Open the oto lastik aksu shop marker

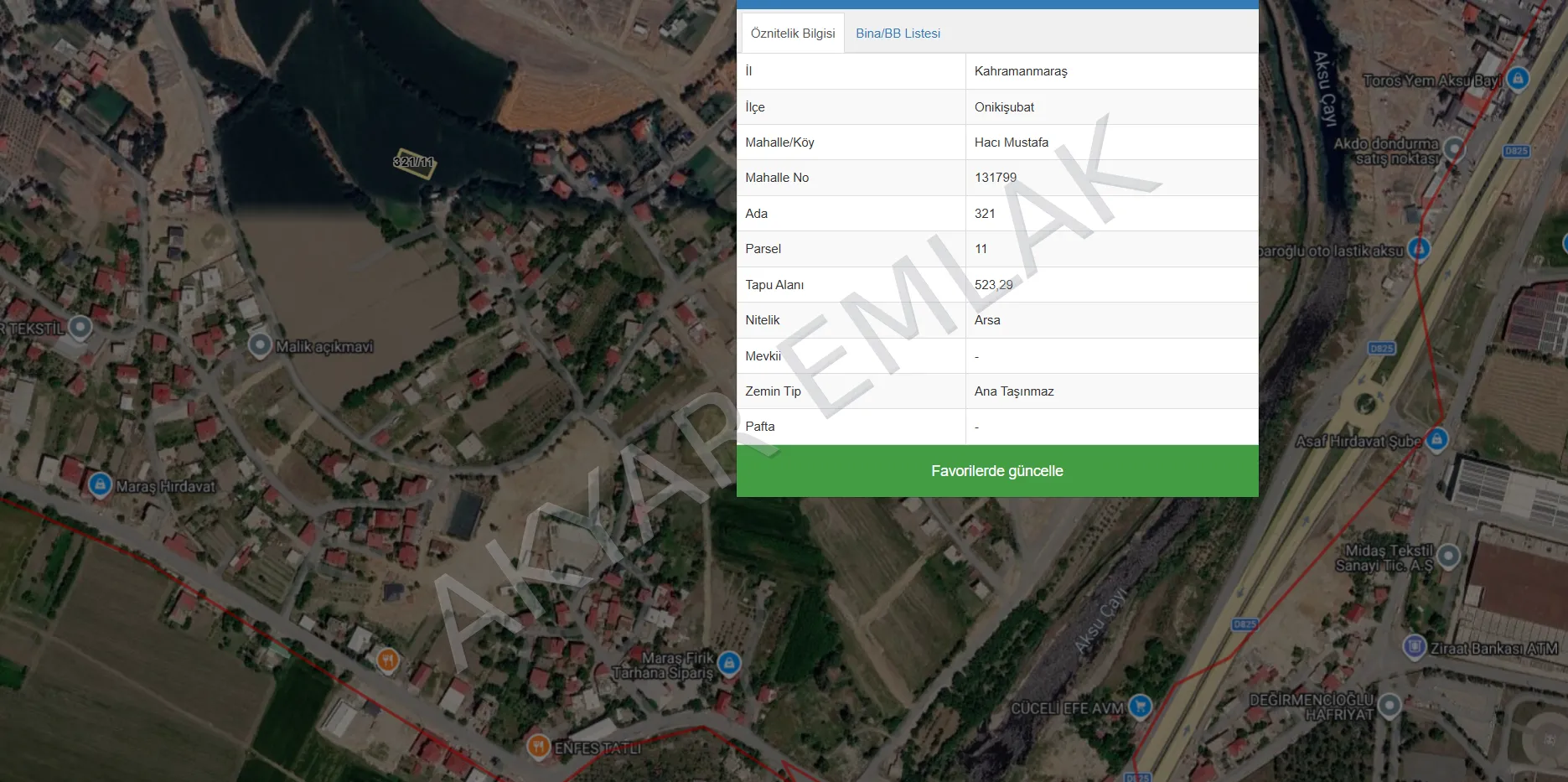pyautogui.click(x=1419, y=248)
